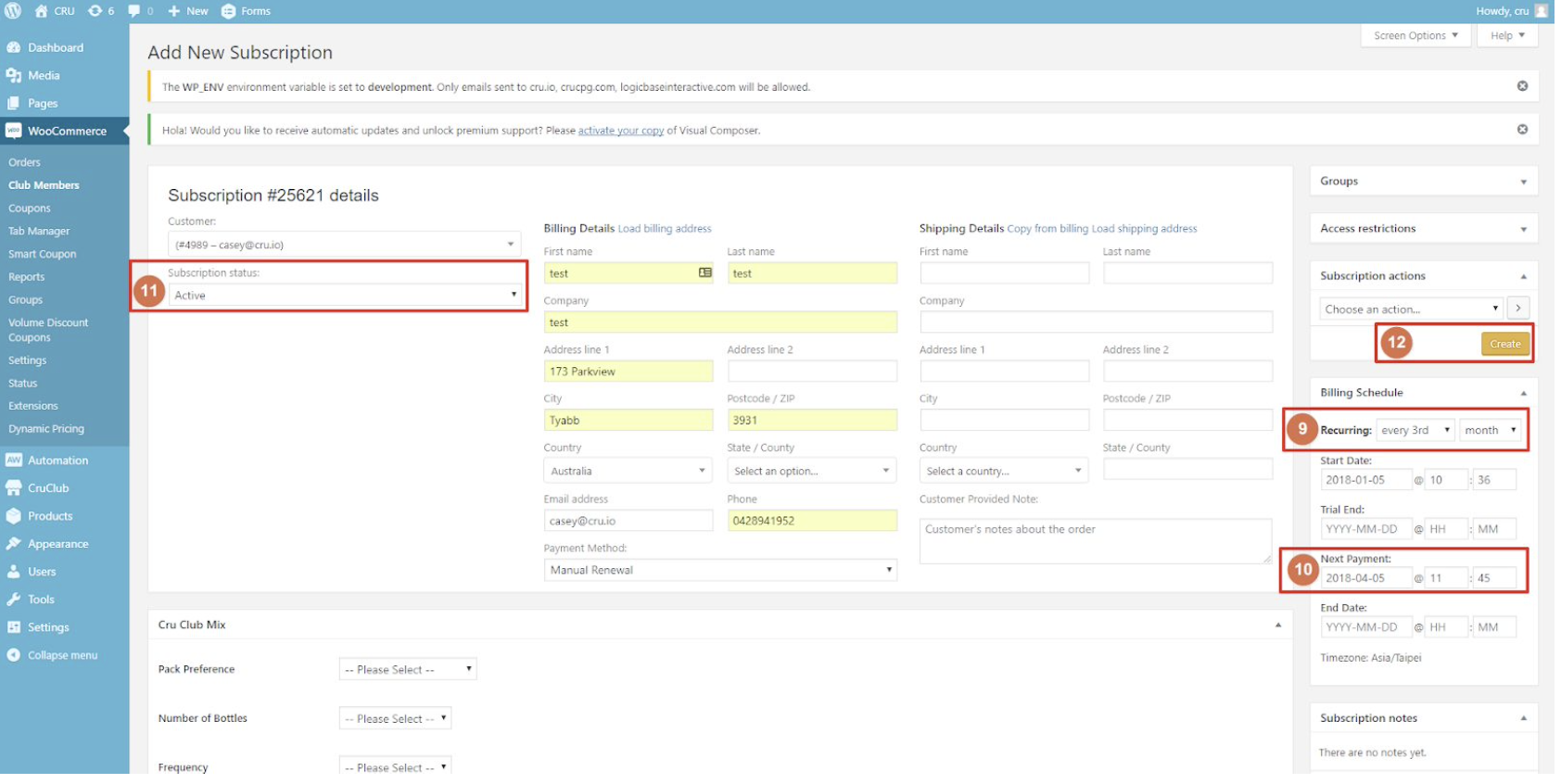Click the Create subscription button
The width and height of the screenshot is (1561, 784).
(1505, 344)
